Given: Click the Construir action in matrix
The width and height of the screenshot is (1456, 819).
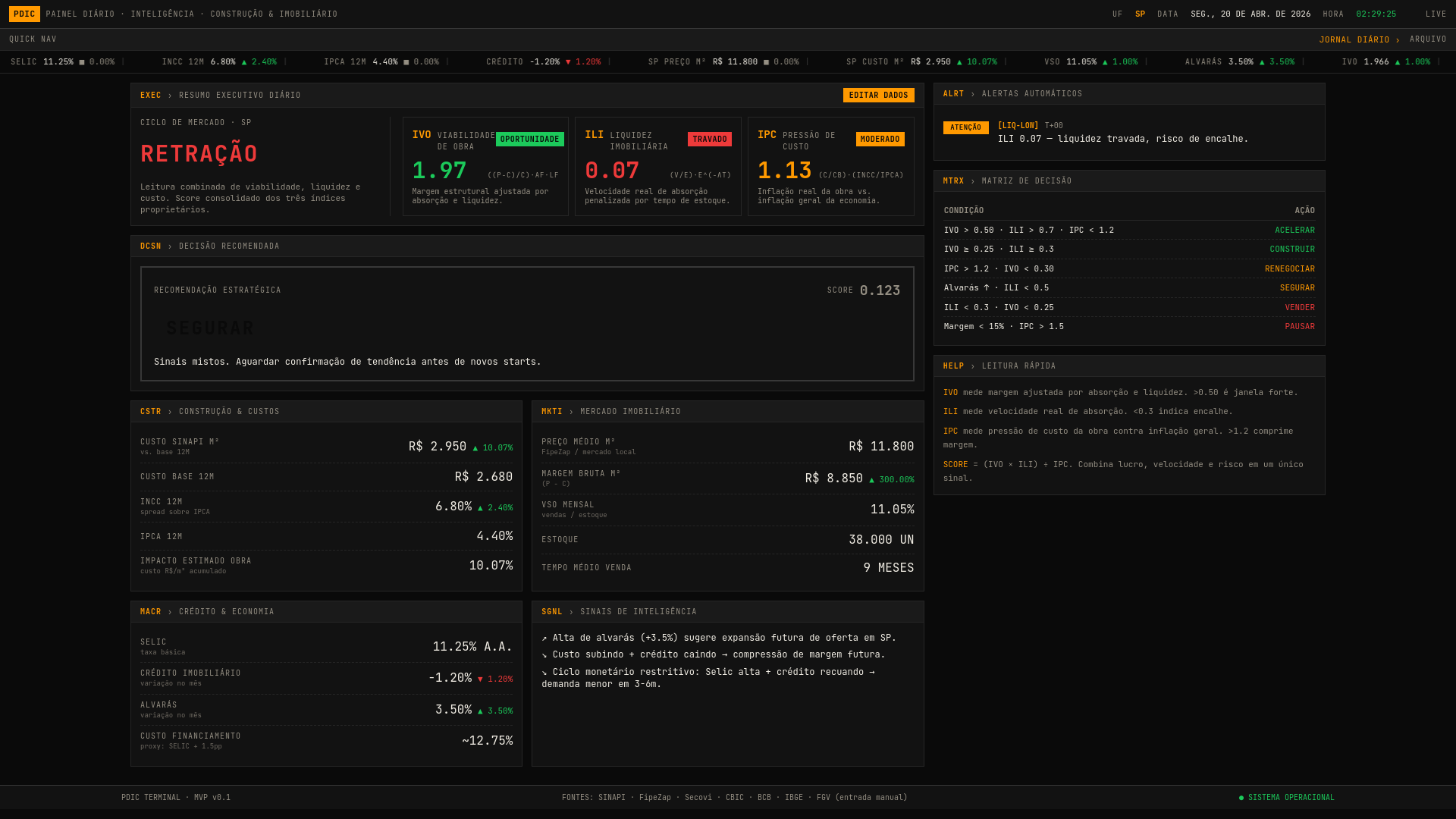Looking at the screenshot, I should (1292, 249).
